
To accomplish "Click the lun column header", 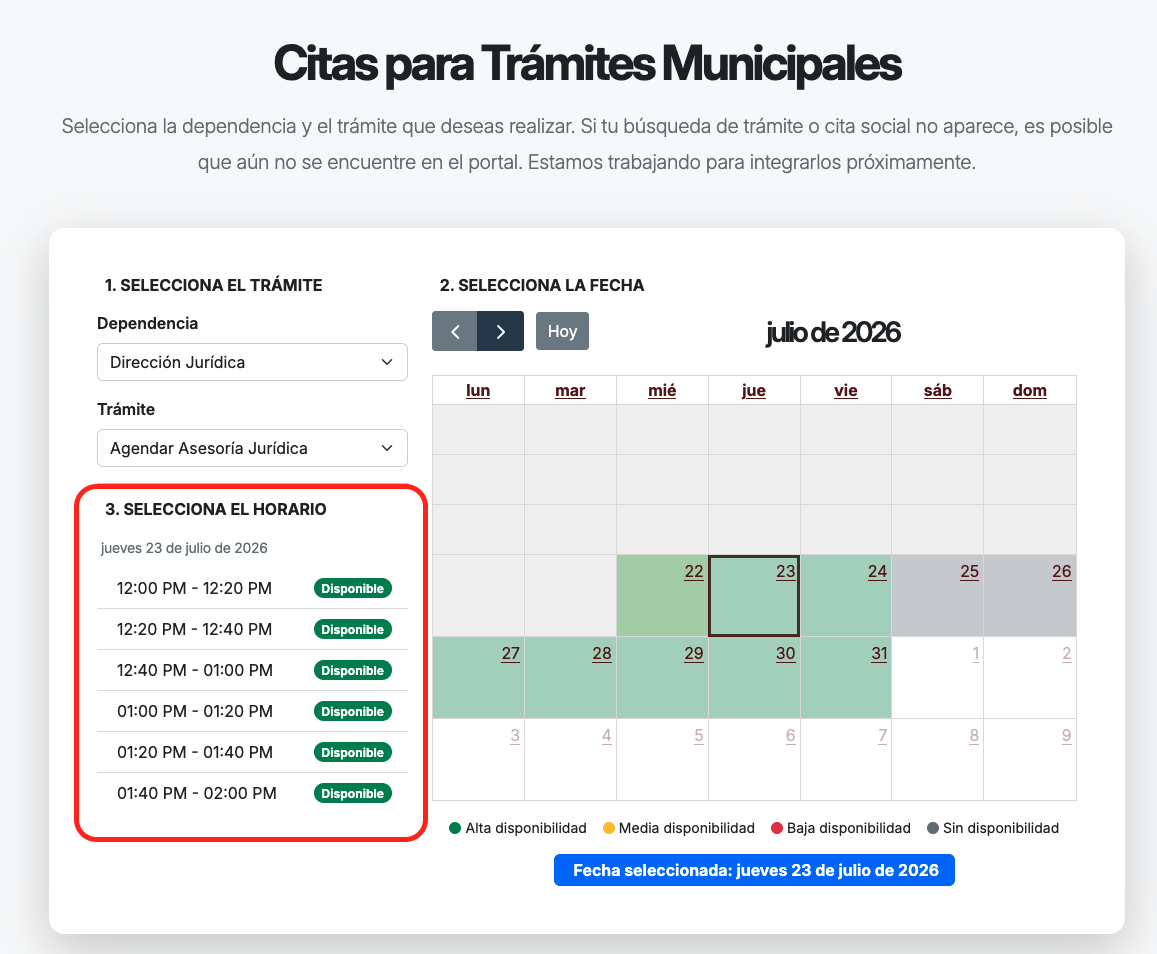I will tap(478, 390).
